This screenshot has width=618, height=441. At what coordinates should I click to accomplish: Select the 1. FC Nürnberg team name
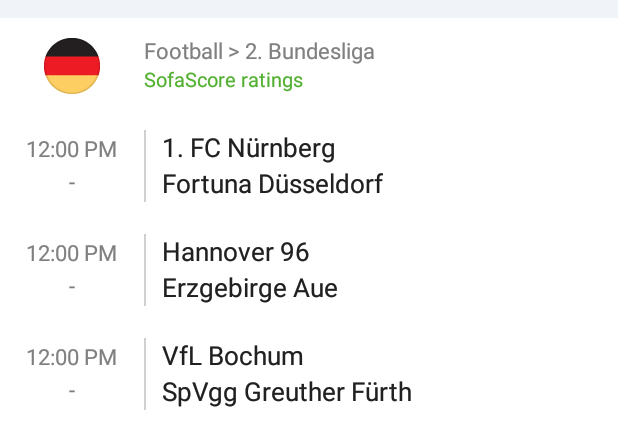pyautogui.click(x=248, y=149)
